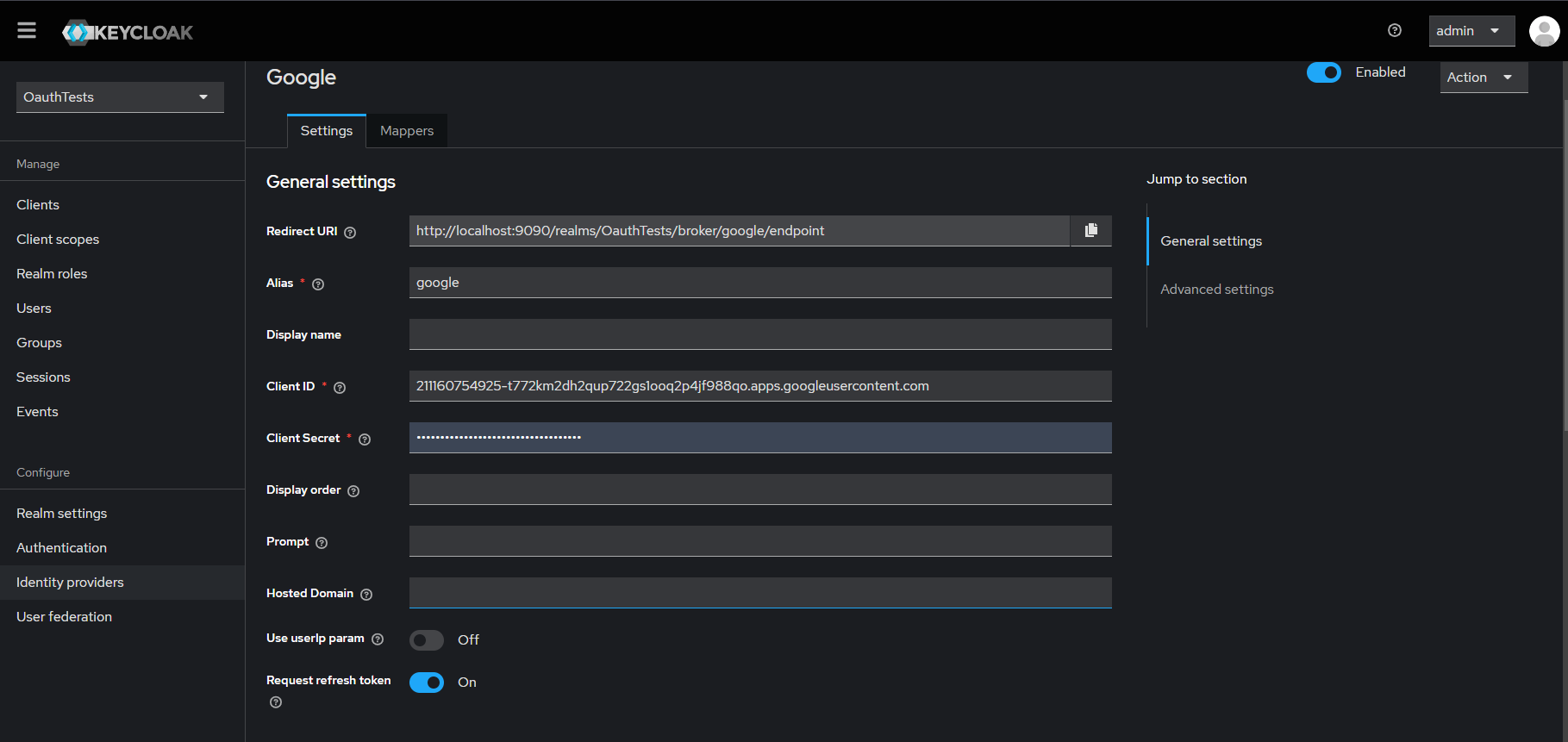1568x742 pixels.
Task: Switch to the Mappers tab
Action: coord(407,131)
